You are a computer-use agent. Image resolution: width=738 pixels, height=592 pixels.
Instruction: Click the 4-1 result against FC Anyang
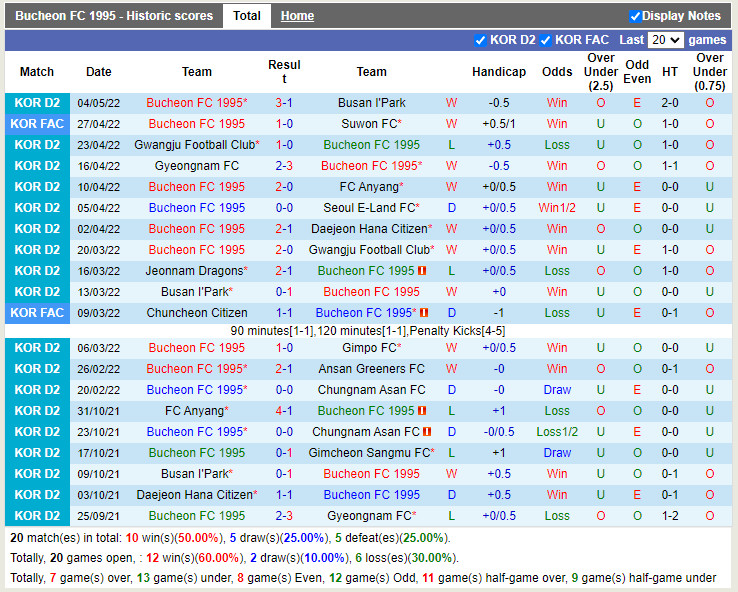tap(284, 410)
